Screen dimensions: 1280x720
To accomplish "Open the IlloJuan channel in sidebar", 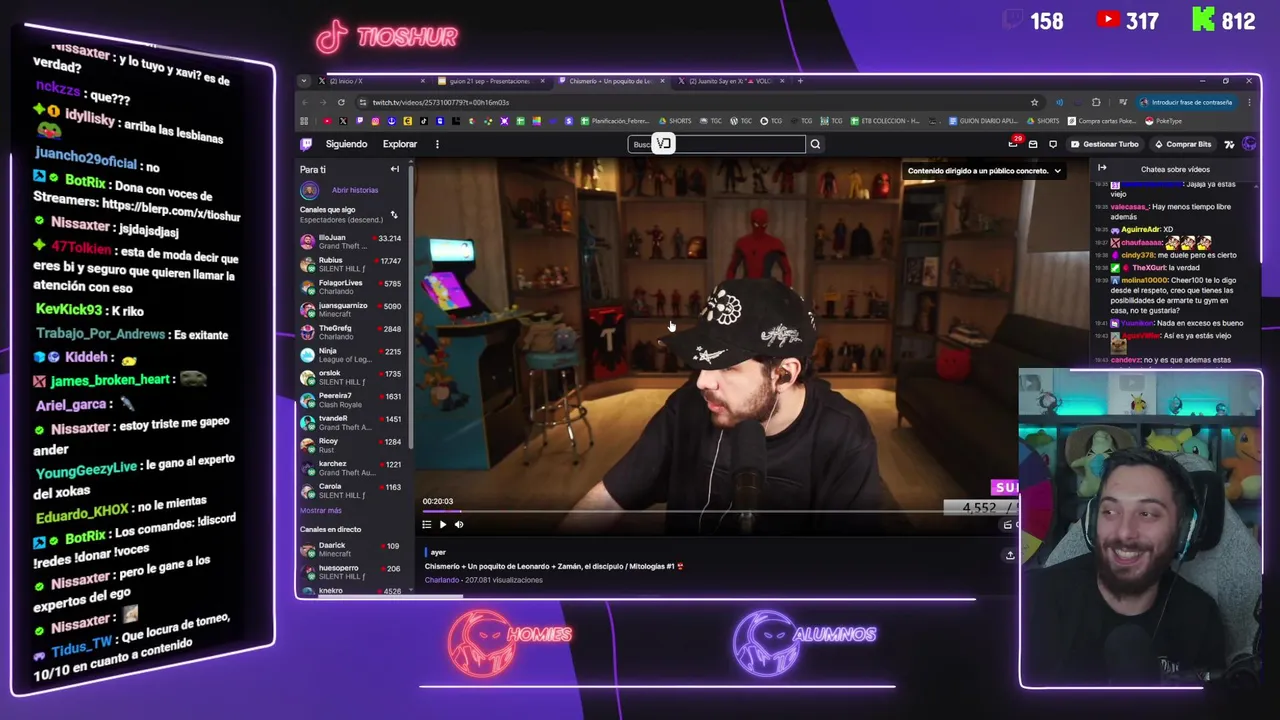I will click(x=350, y=242).
